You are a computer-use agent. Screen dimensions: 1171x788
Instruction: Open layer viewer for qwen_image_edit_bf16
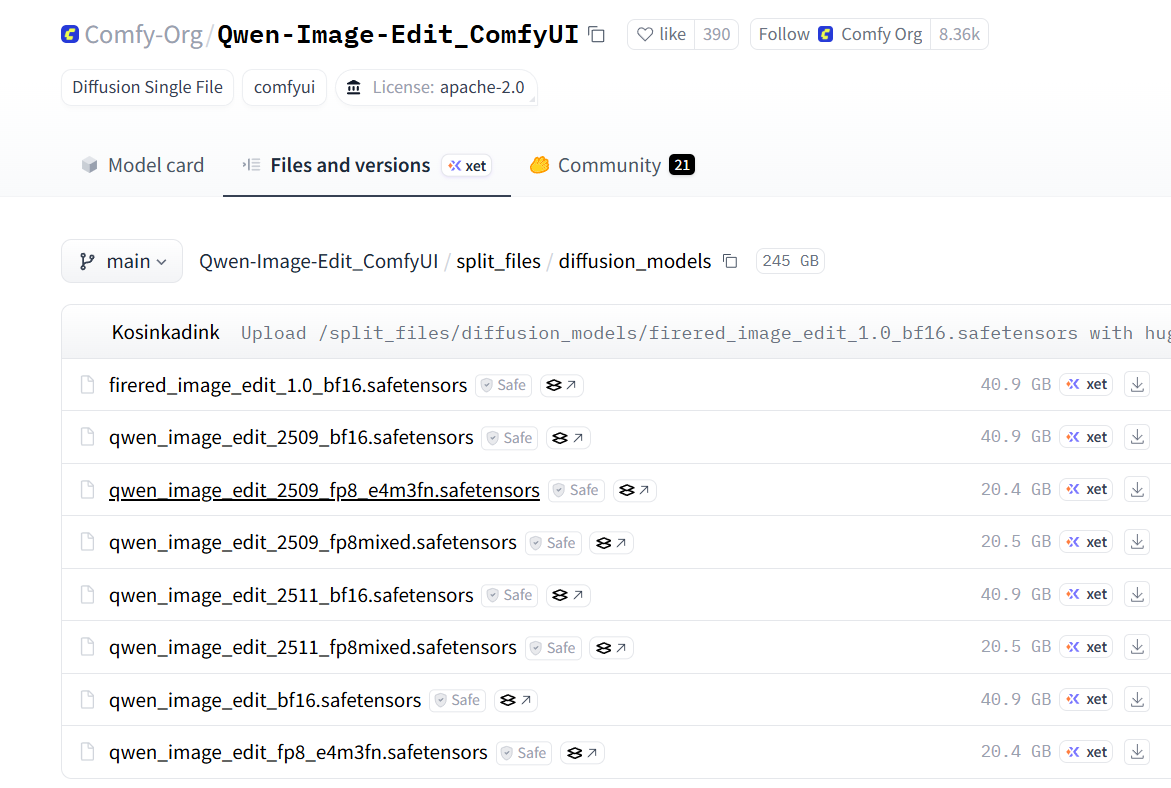click(x=516, y=701)
